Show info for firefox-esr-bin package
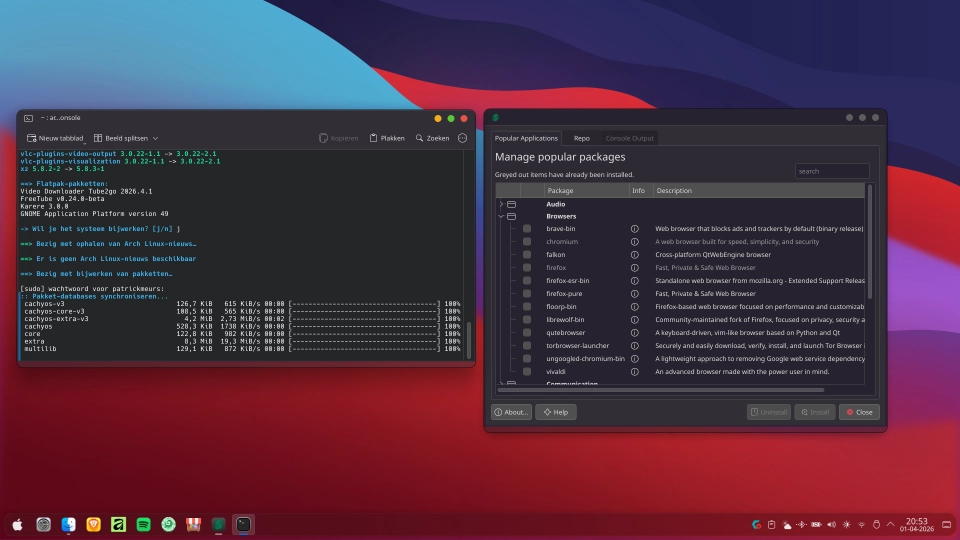This screenshot has width=960, height=540. pos(635,281)
